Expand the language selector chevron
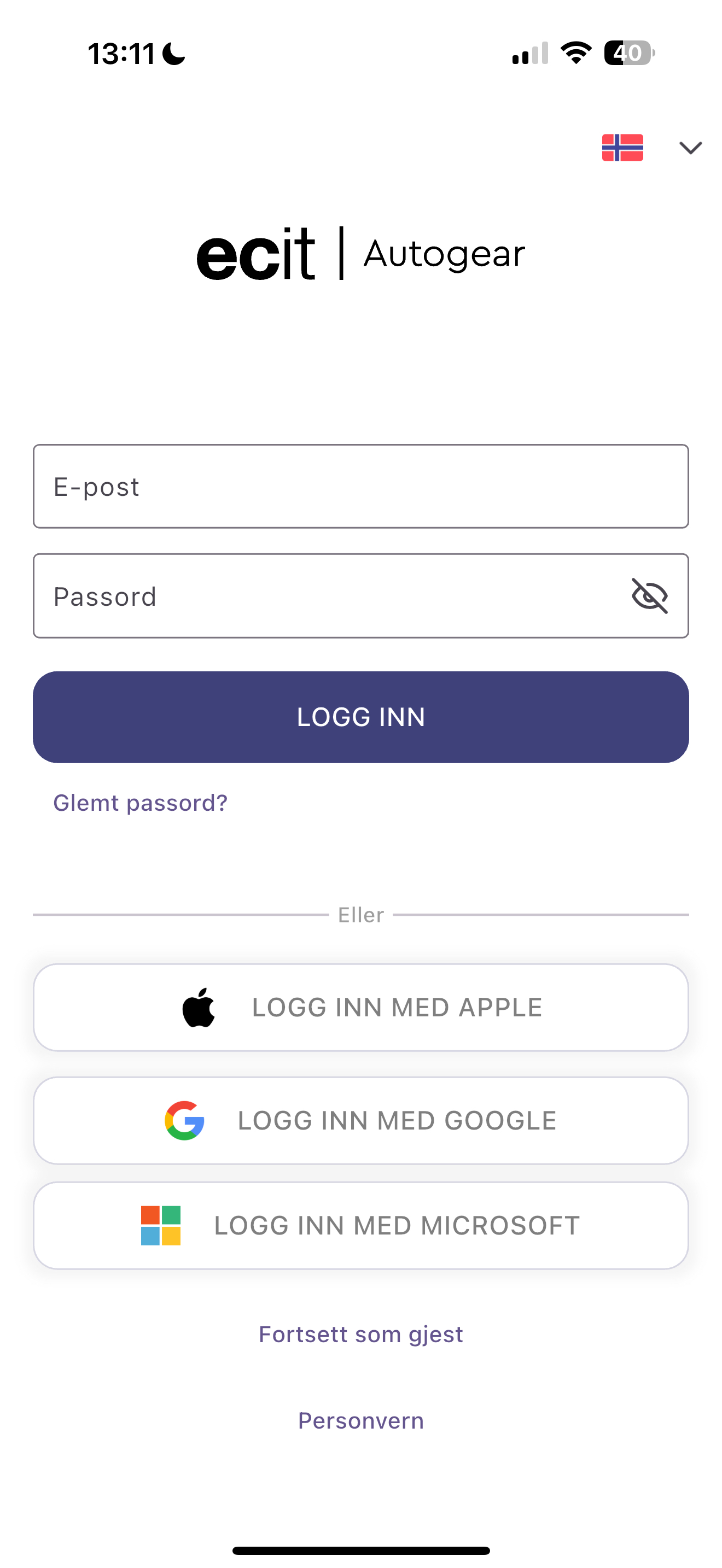722x1568 pixels. pyautogui.click(x=690, y=148)
